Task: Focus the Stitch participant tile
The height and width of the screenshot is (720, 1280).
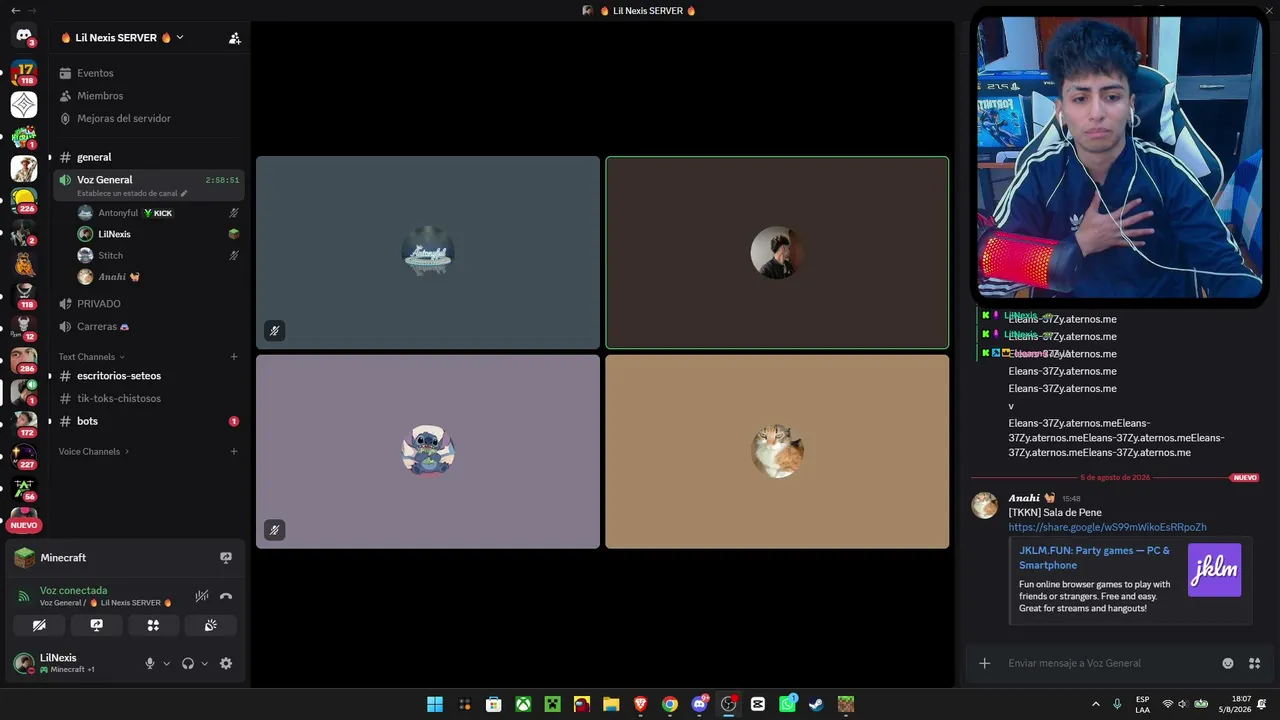Action: pos(428,451)
